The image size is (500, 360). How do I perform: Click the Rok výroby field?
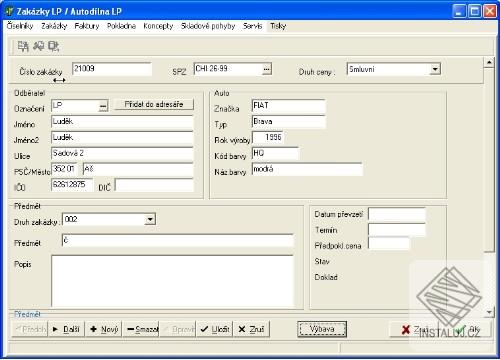coord(268,138)
